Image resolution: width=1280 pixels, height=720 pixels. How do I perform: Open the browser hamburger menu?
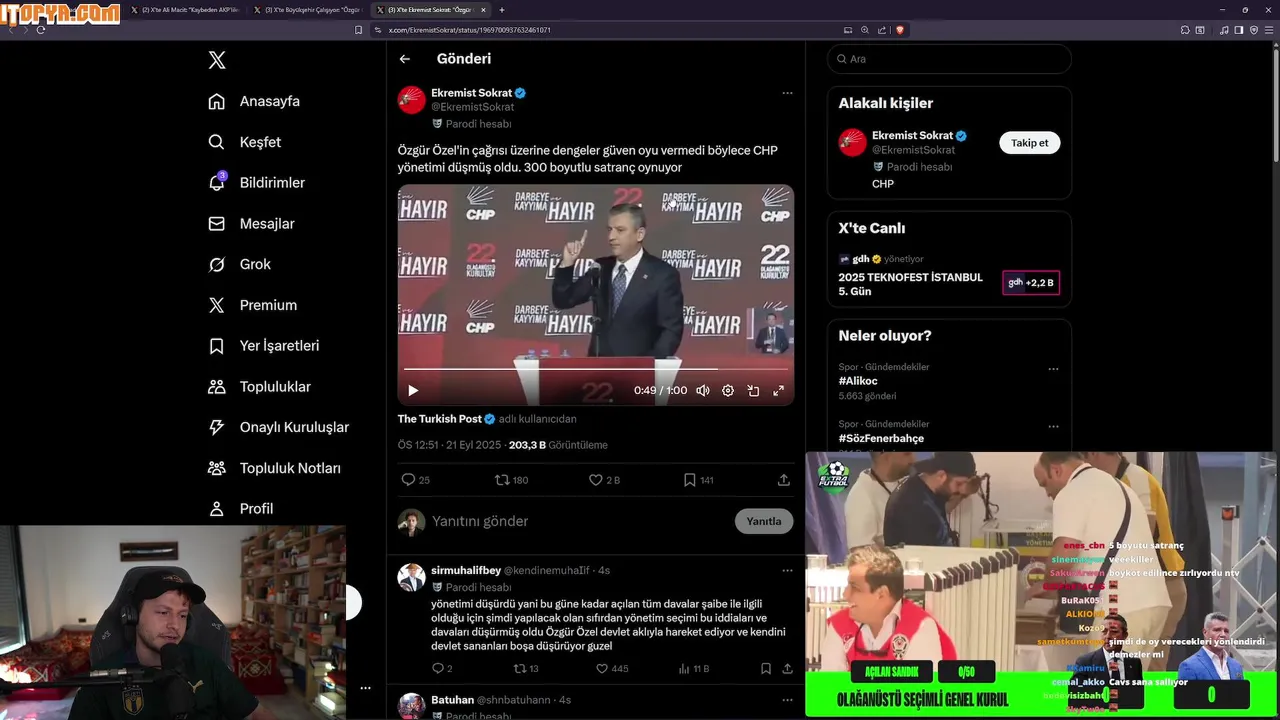[1268, 30]
